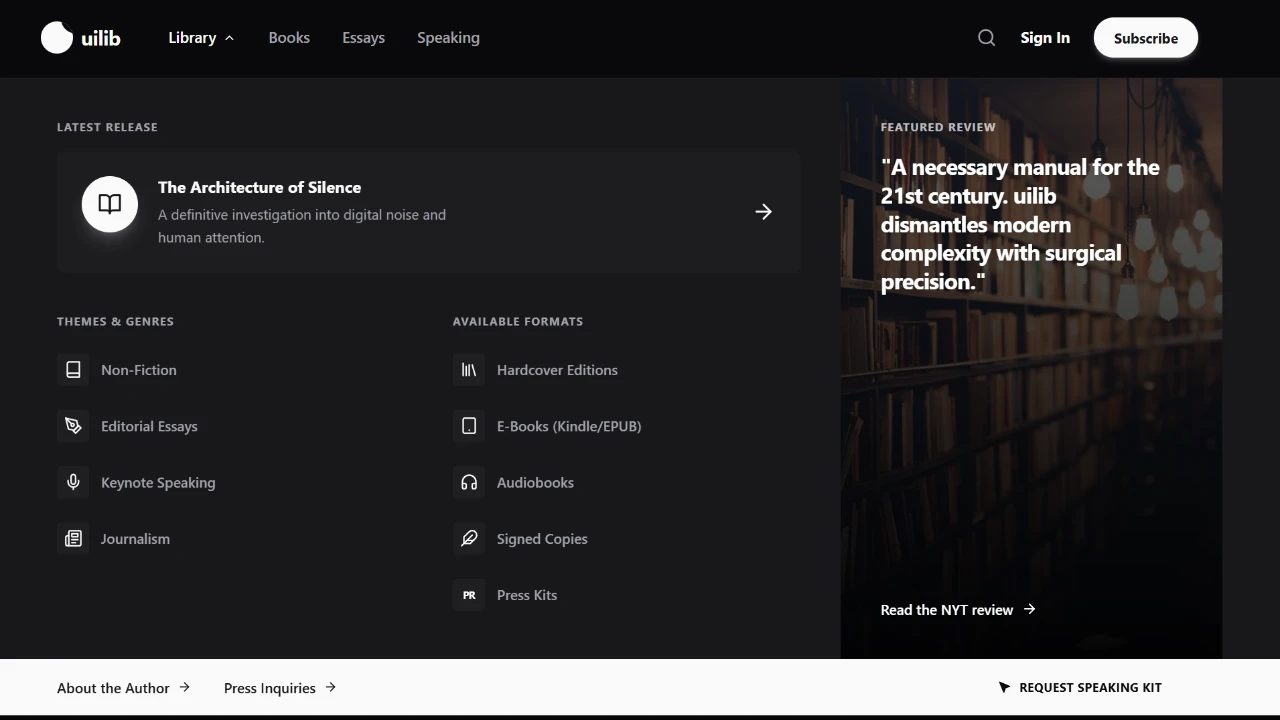Open the latest release via its right arrow

763,211
